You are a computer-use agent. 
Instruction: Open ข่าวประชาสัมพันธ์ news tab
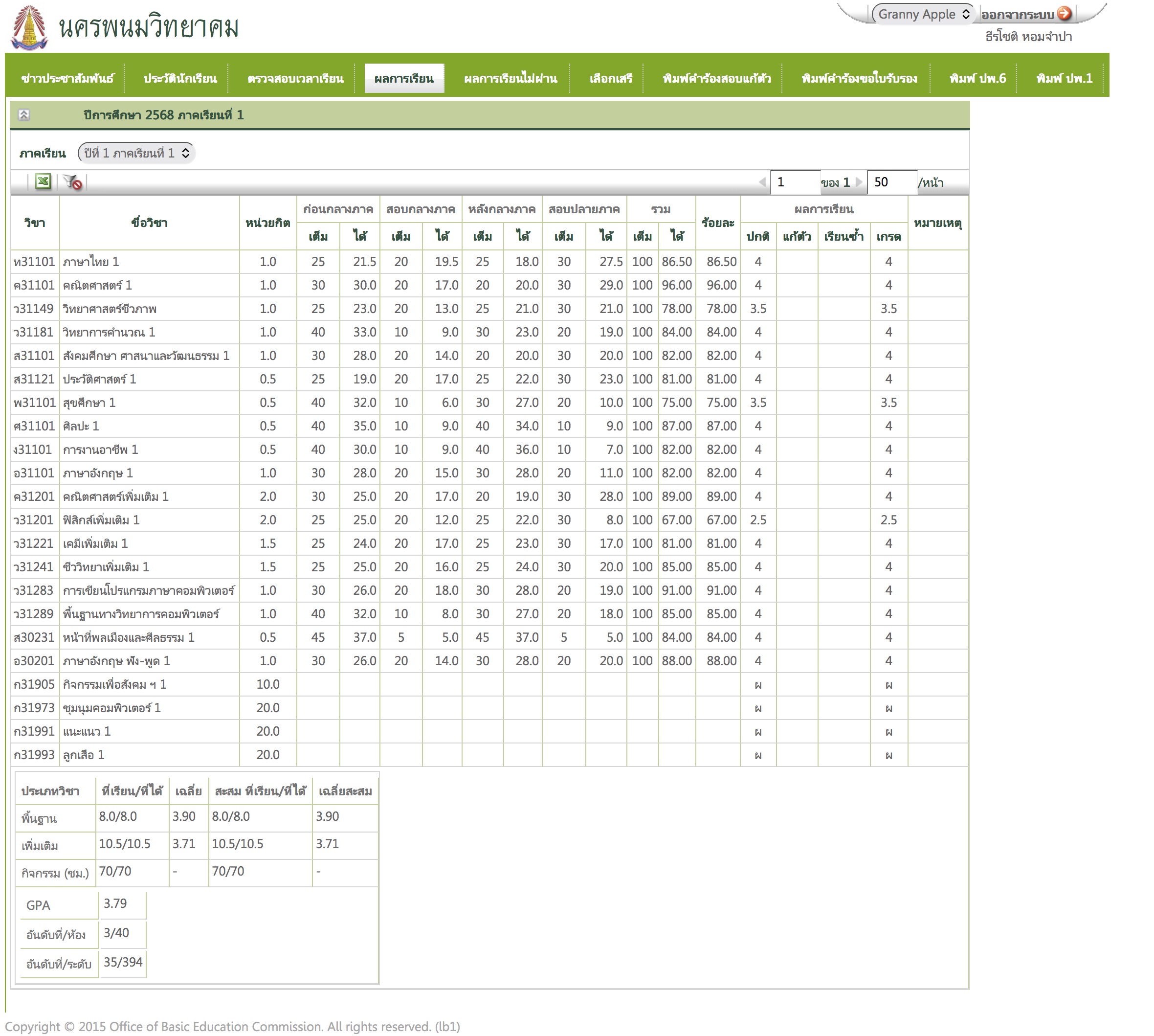point(67,79)
